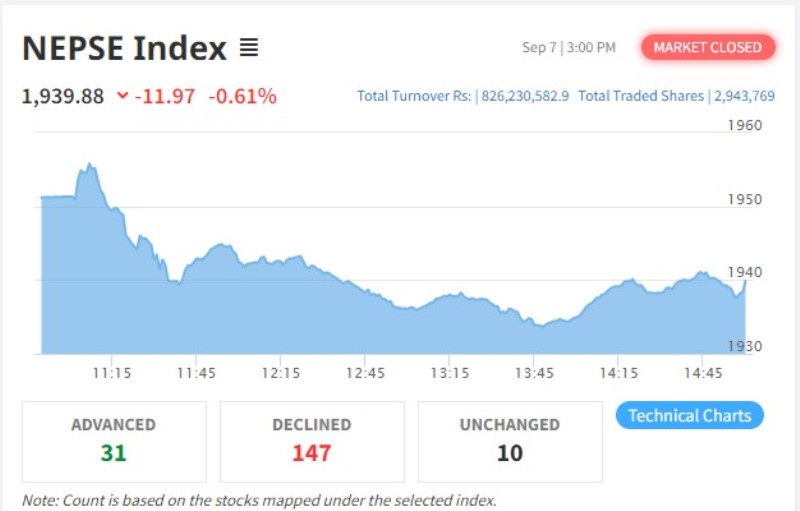Image resolution: width=800 pixels, height=511 pixels.
Task: Select the UNCHANGED count box
Action: [510, 442]
